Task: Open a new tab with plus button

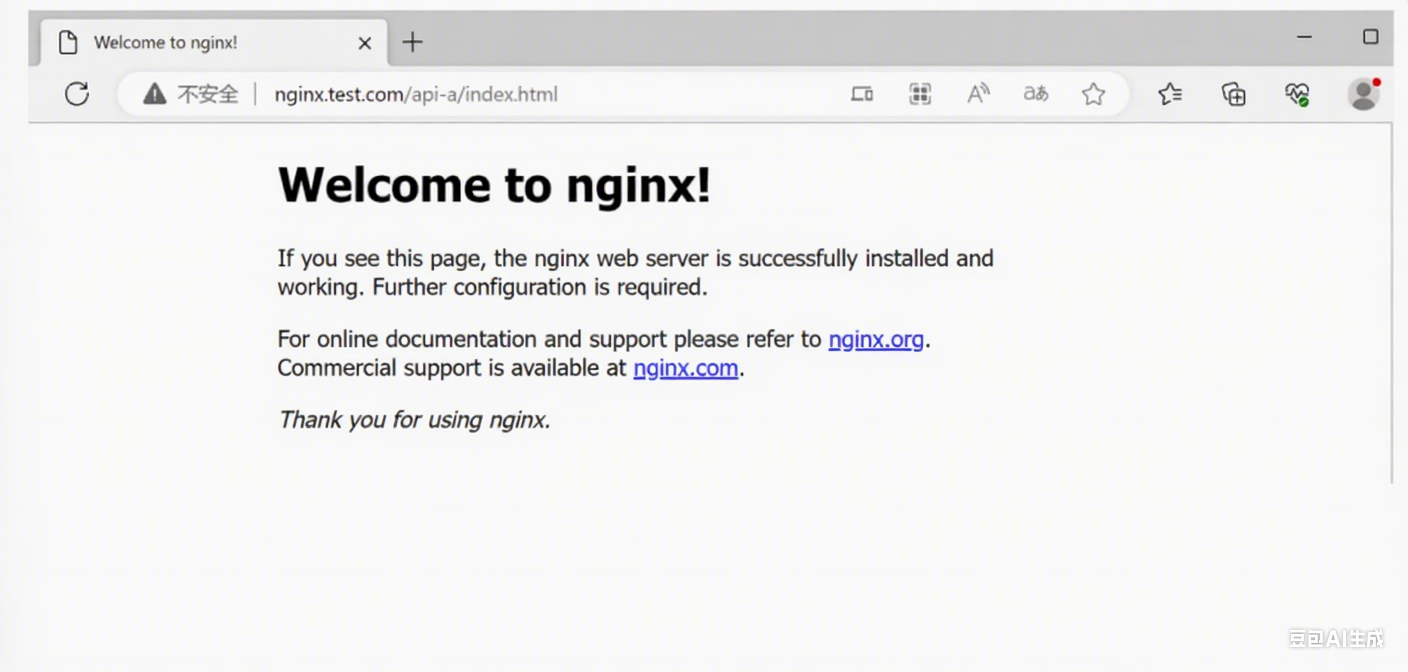Action: 412,42
